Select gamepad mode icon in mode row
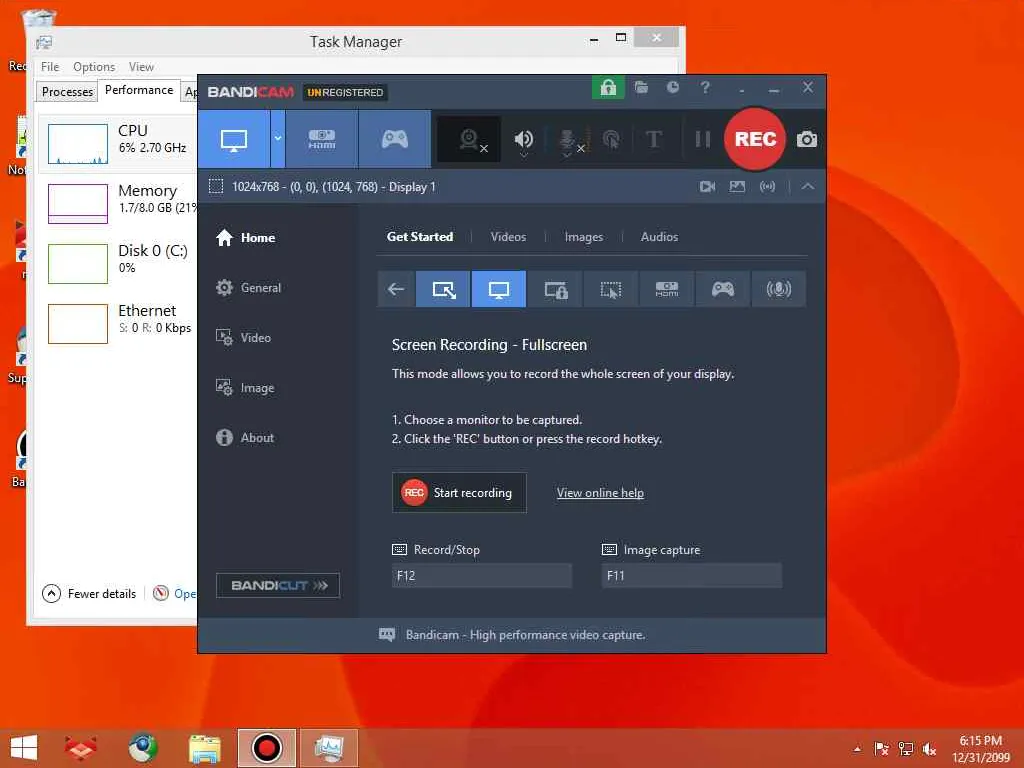The height and width of the screenshot is (768, 1024). click(722, 289)
